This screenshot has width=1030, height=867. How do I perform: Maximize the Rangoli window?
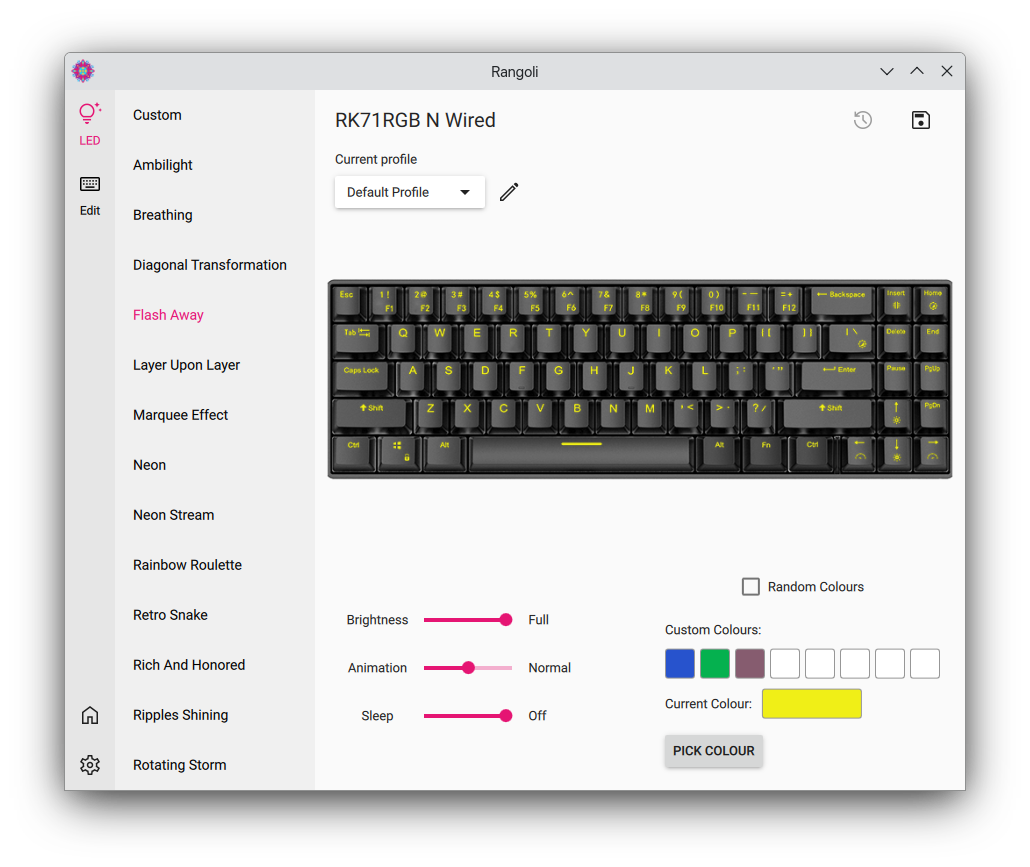pyautogui.click(x=917, y=72)
